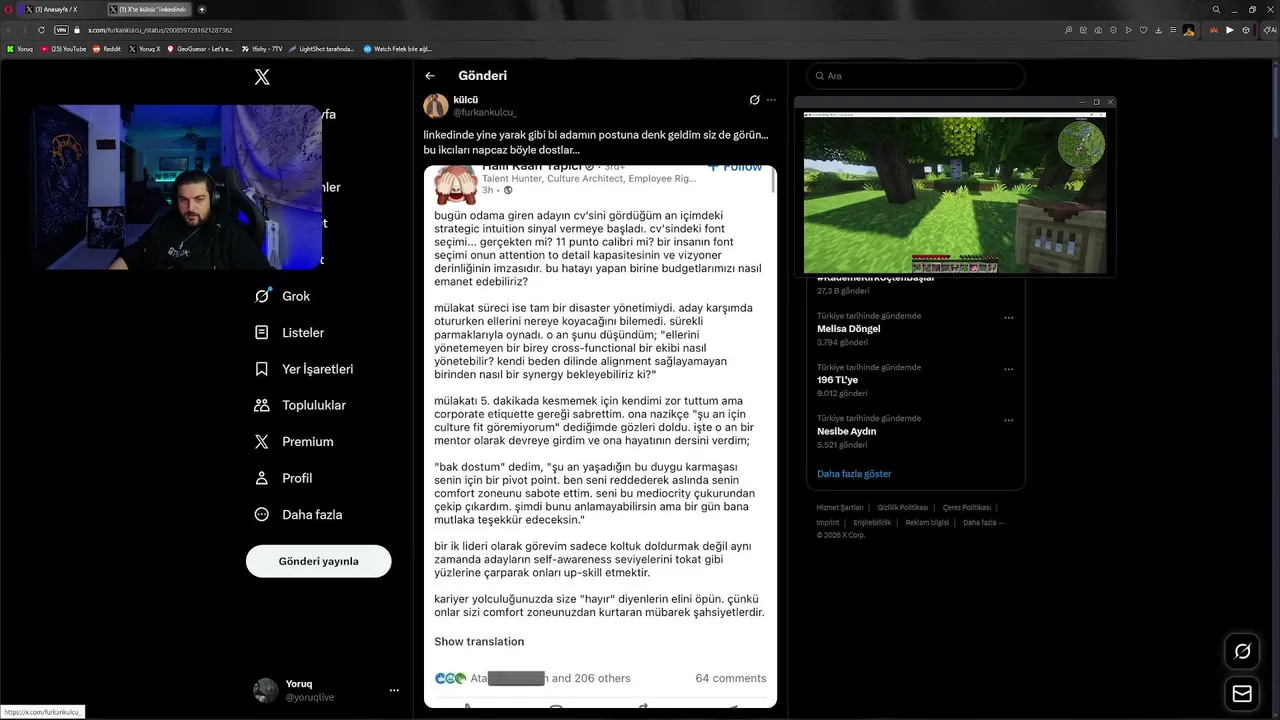This screenshot has width=1280, height=720.
Task: Open the Hizmet Şartları footer link
Action: 840,507
